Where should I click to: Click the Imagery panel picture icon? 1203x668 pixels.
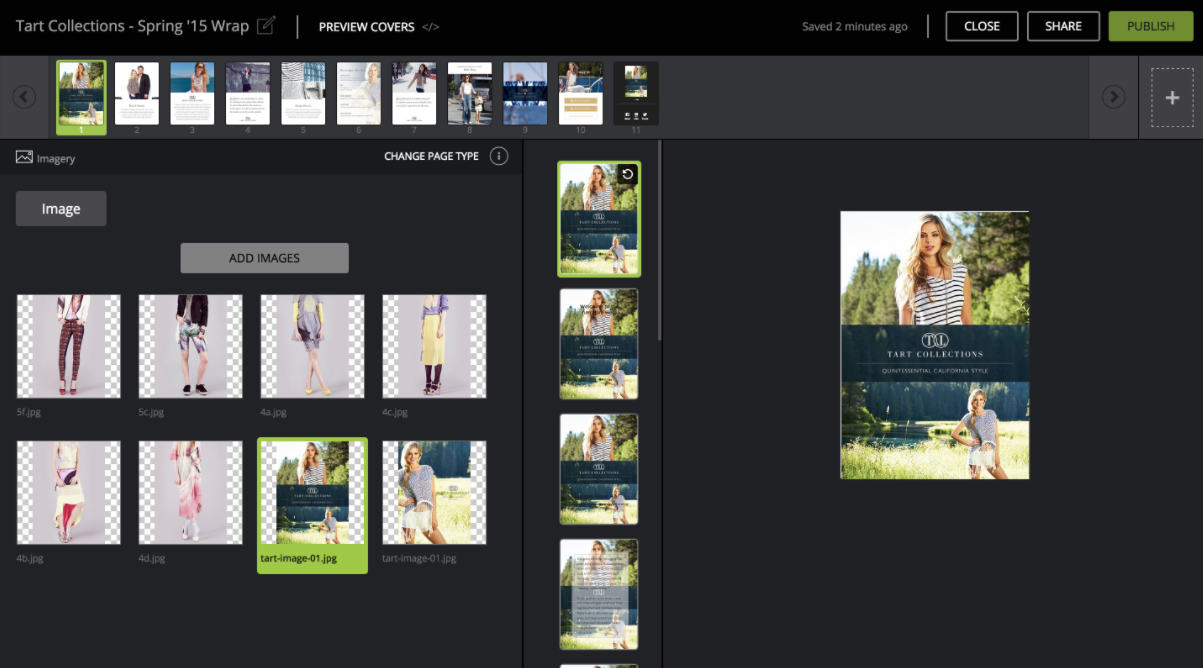pos(24,157)
